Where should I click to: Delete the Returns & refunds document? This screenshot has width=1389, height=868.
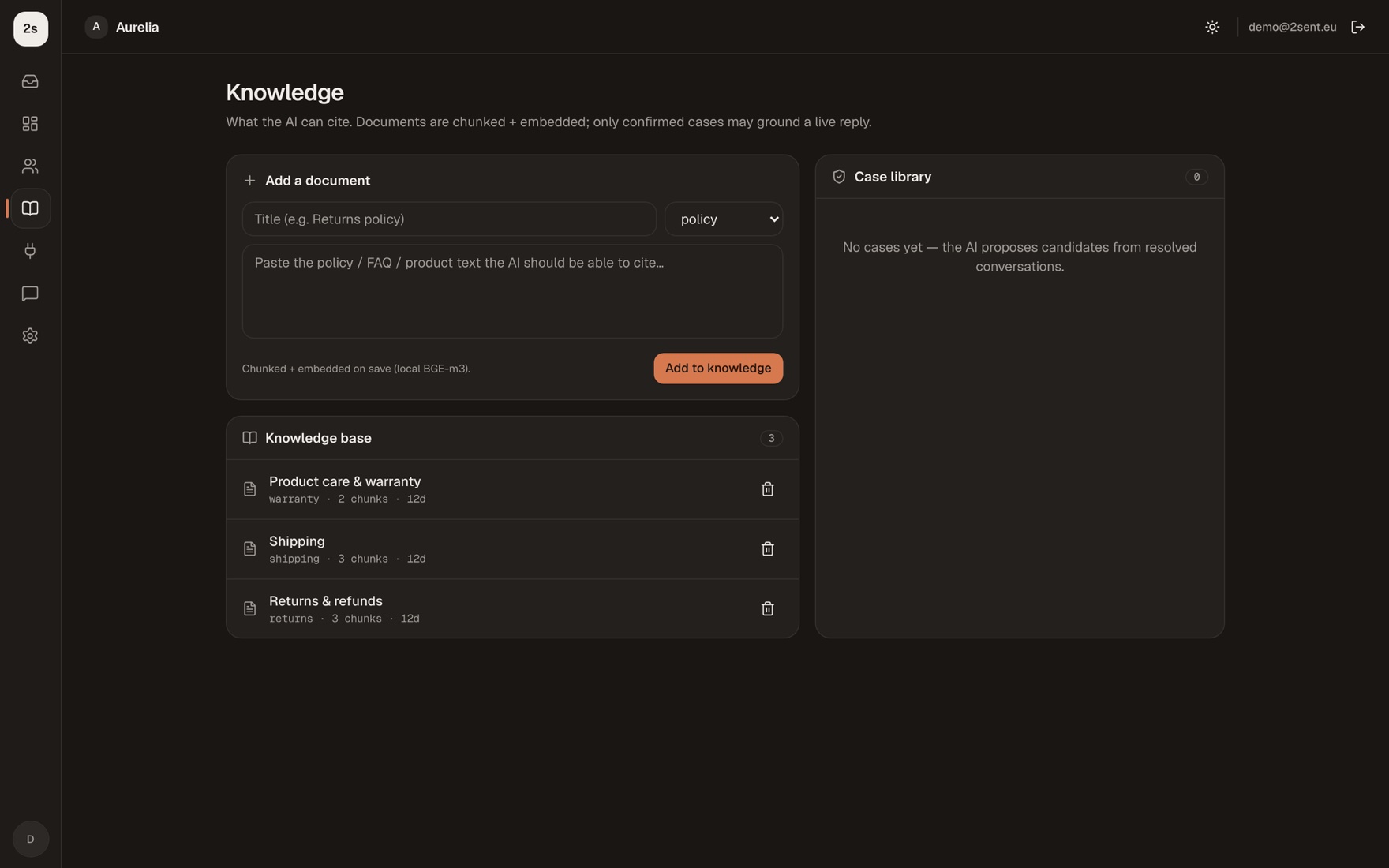click(x=767, y=608)
